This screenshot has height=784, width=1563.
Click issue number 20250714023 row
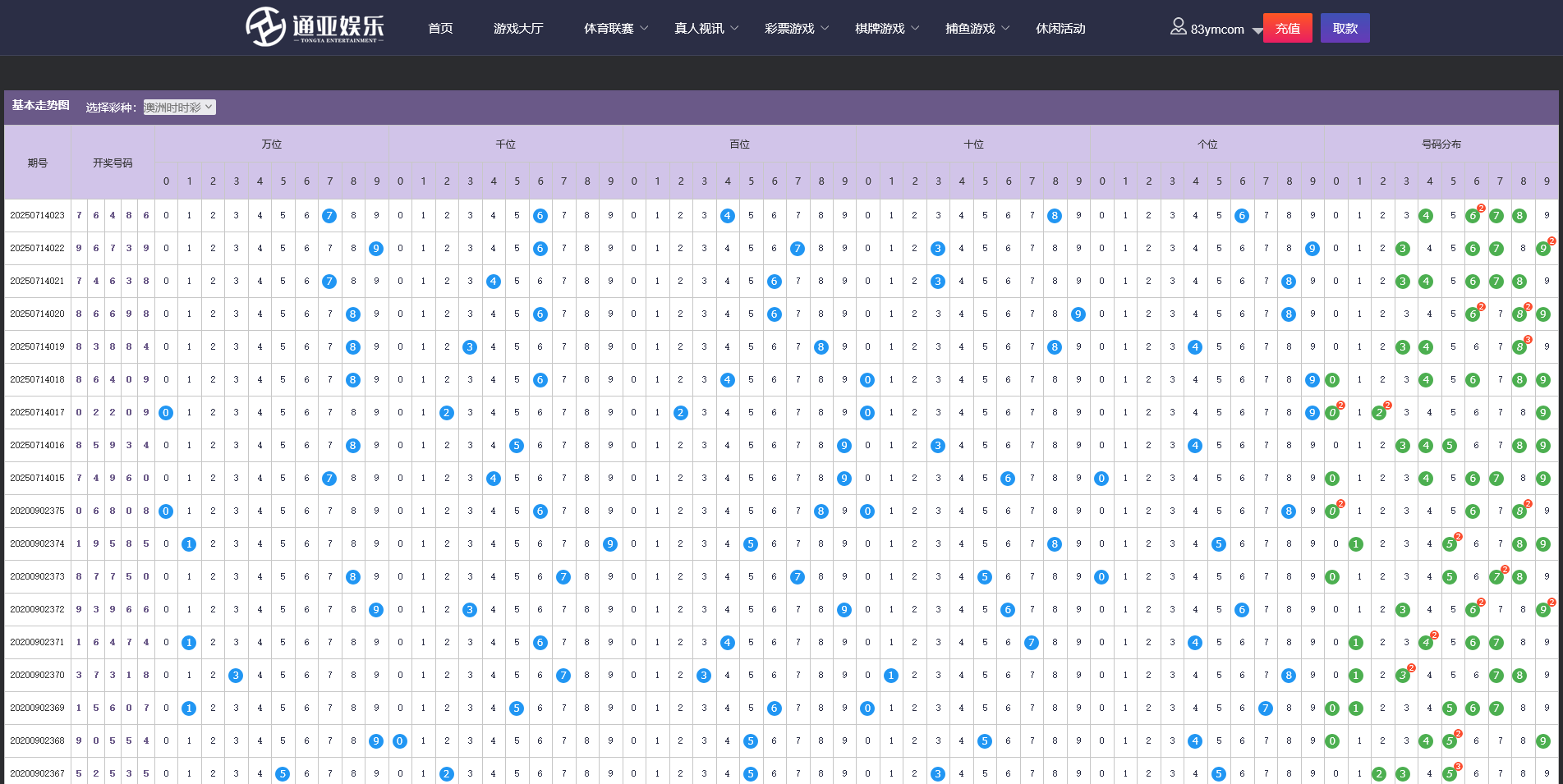pyautogui.click(x=37, y=216)
